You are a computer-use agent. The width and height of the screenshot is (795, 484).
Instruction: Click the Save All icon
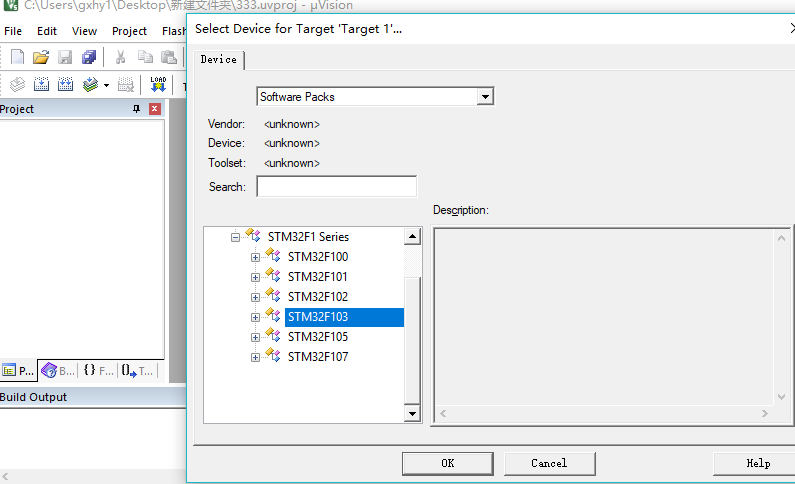tap(89, 57)
